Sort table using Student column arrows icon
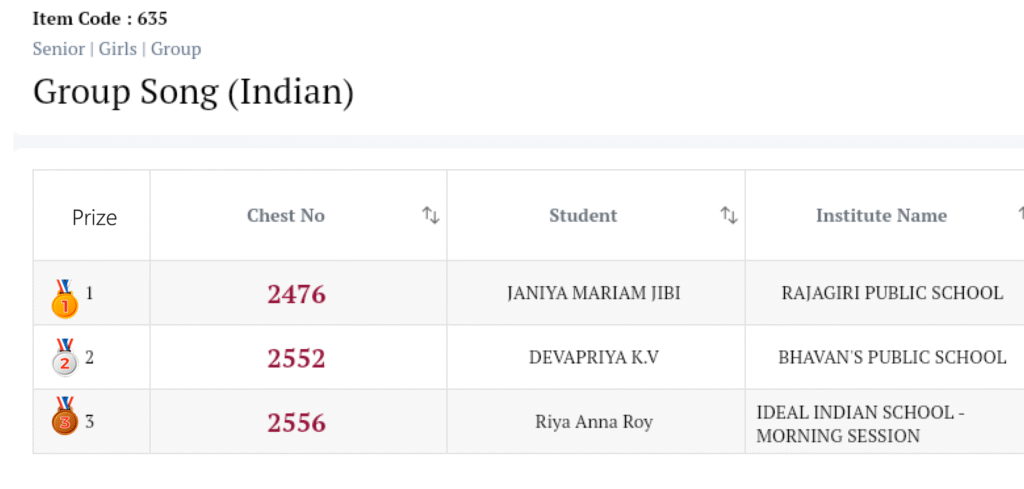This screenshot has height=489, width=1024. point(729,215)
